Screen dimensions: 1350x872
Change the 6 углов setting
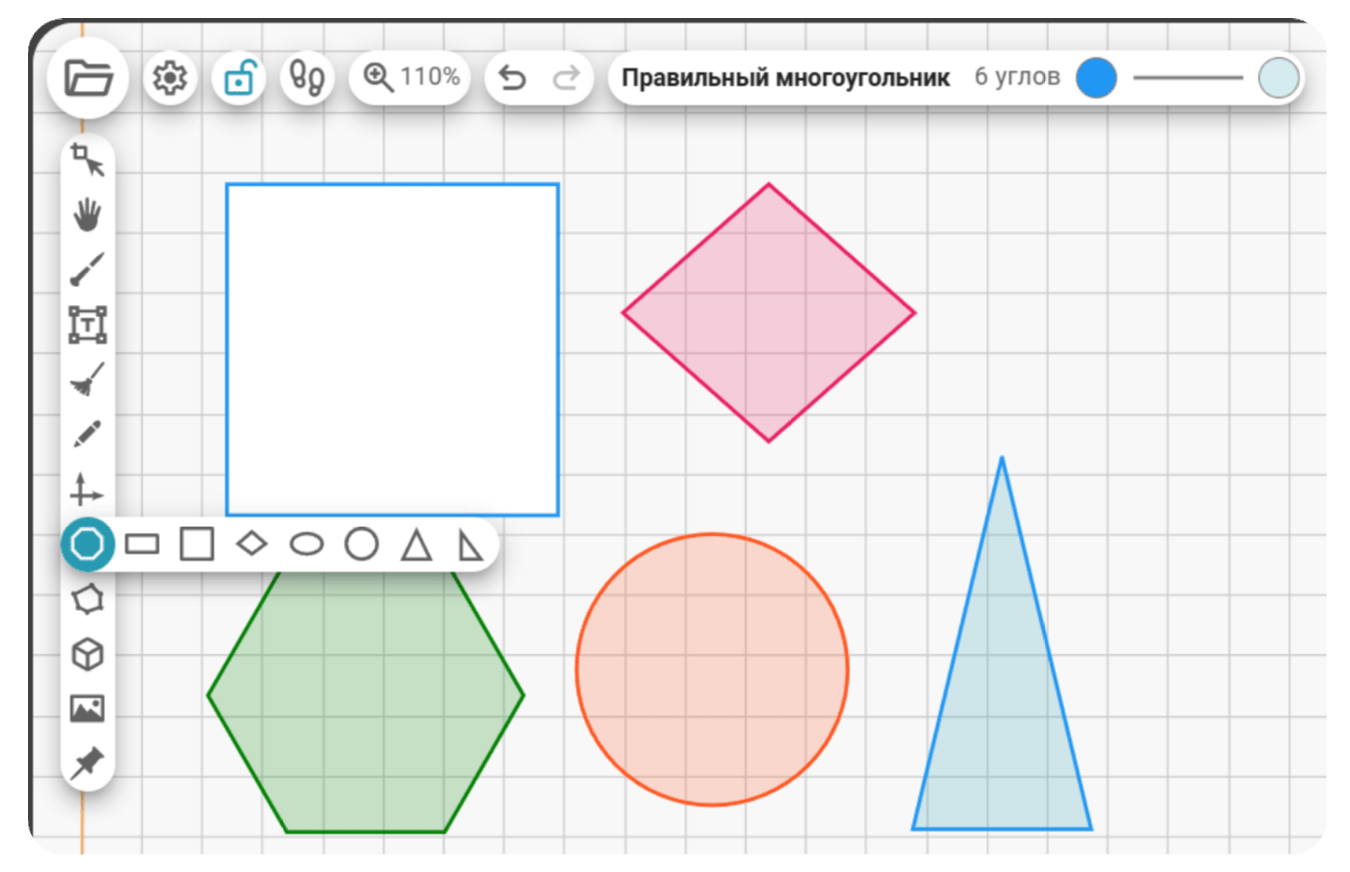(x=1017, y=77)
